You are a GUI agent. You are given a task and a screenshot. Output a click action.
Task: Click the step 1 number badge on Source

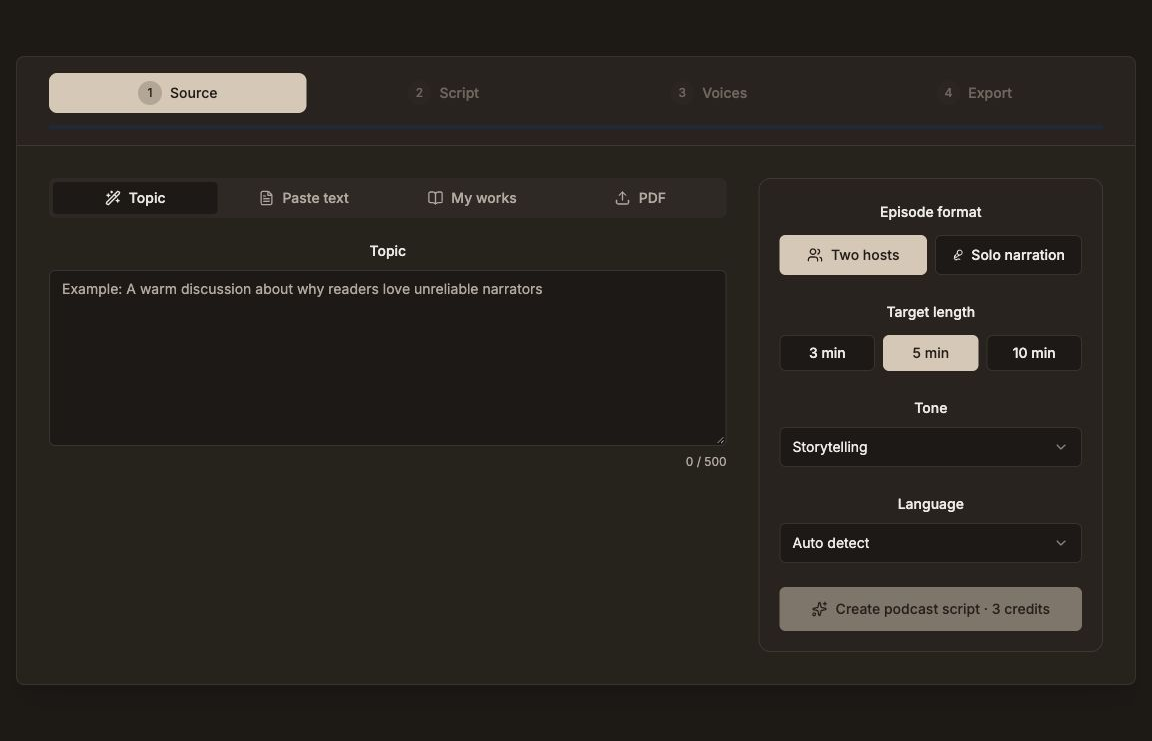pos(150,93)
